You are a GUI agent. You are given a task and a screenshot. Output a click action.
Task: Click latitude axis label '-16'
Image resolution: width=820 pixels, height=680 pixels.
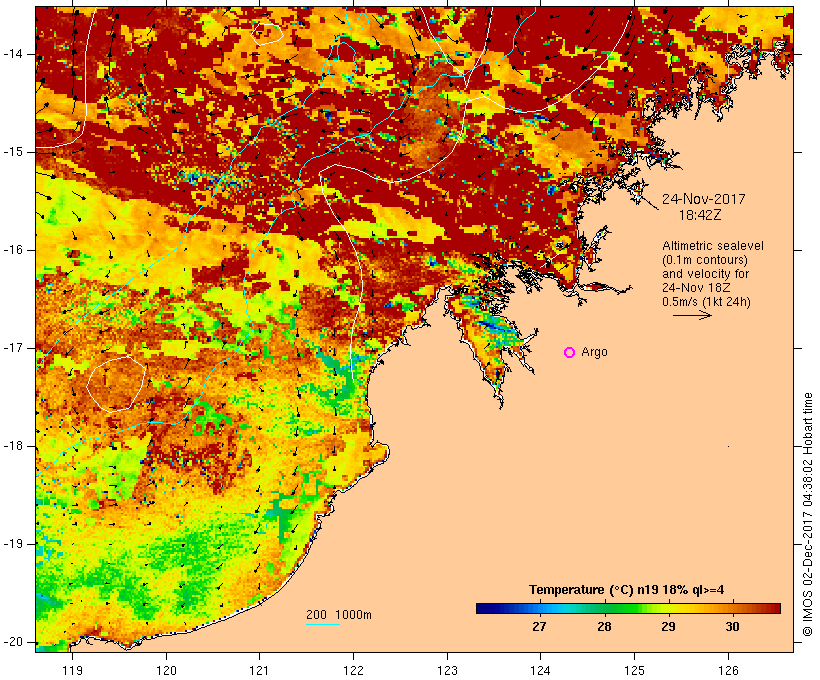[13, 250]
